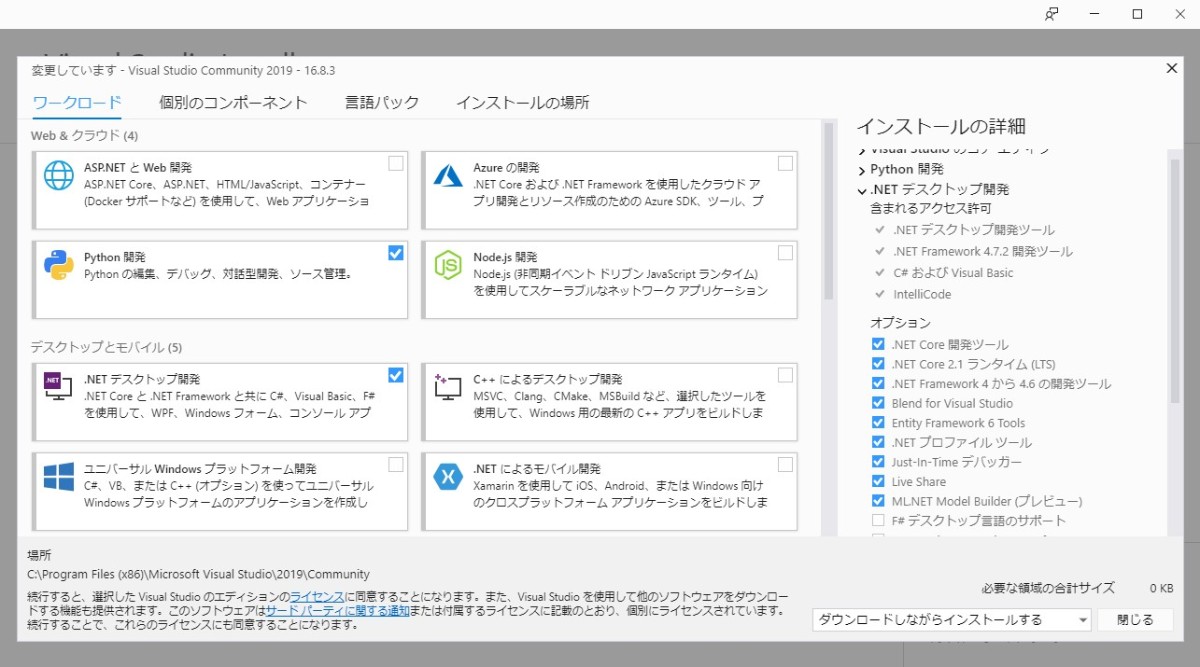Viewport: 1200px width, 667px height.
Task: Click the C++ desktop development monitor icon
Action: click(x=447, y=385)
